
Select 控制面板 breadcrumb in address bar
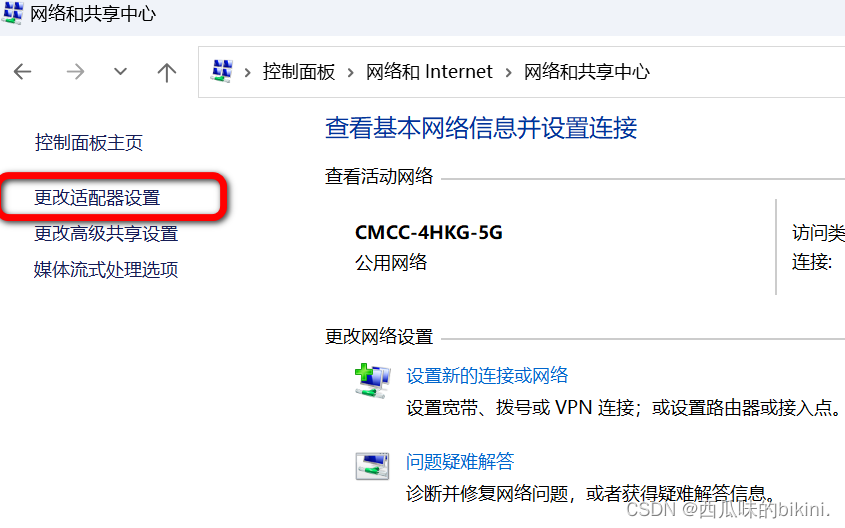299,72
